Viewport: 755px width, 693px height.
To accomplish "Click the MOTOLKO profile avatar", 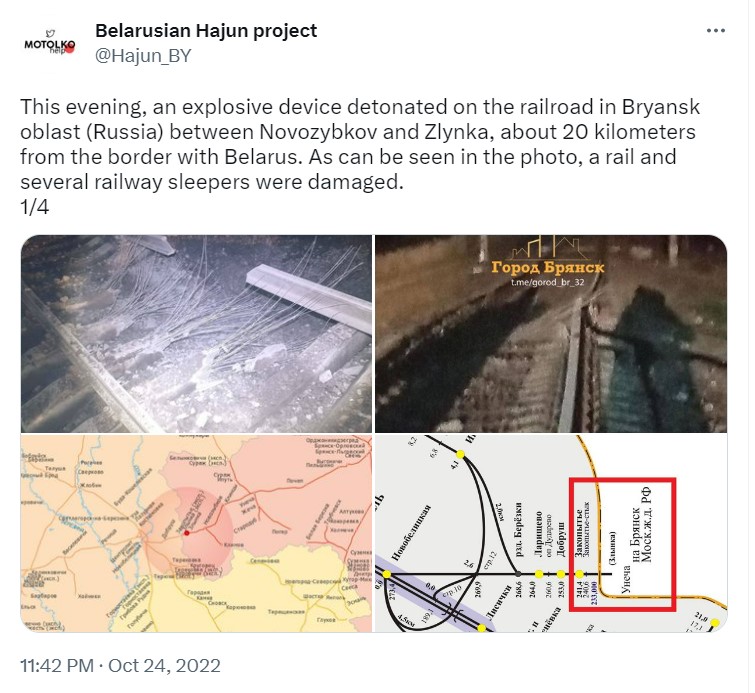I will click(50, 43).
